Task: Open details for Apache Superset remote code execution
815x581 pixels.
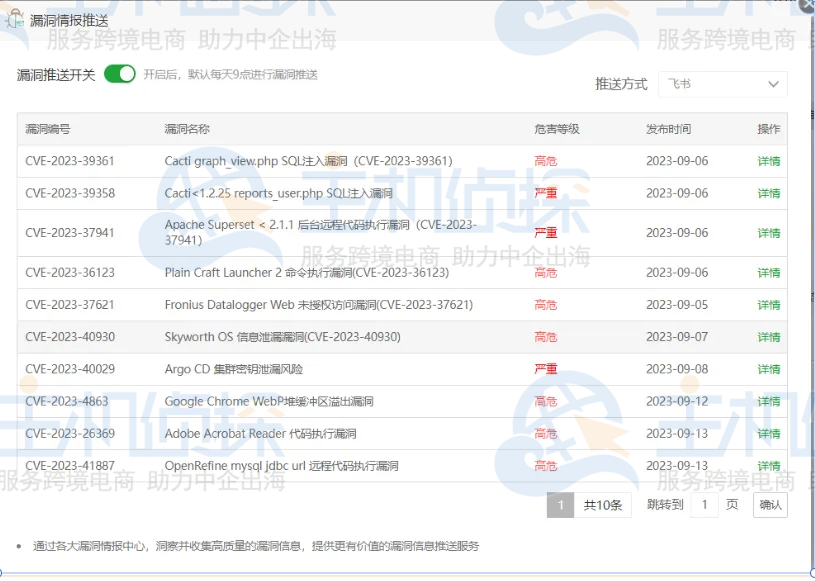Action: coord(771,232)
